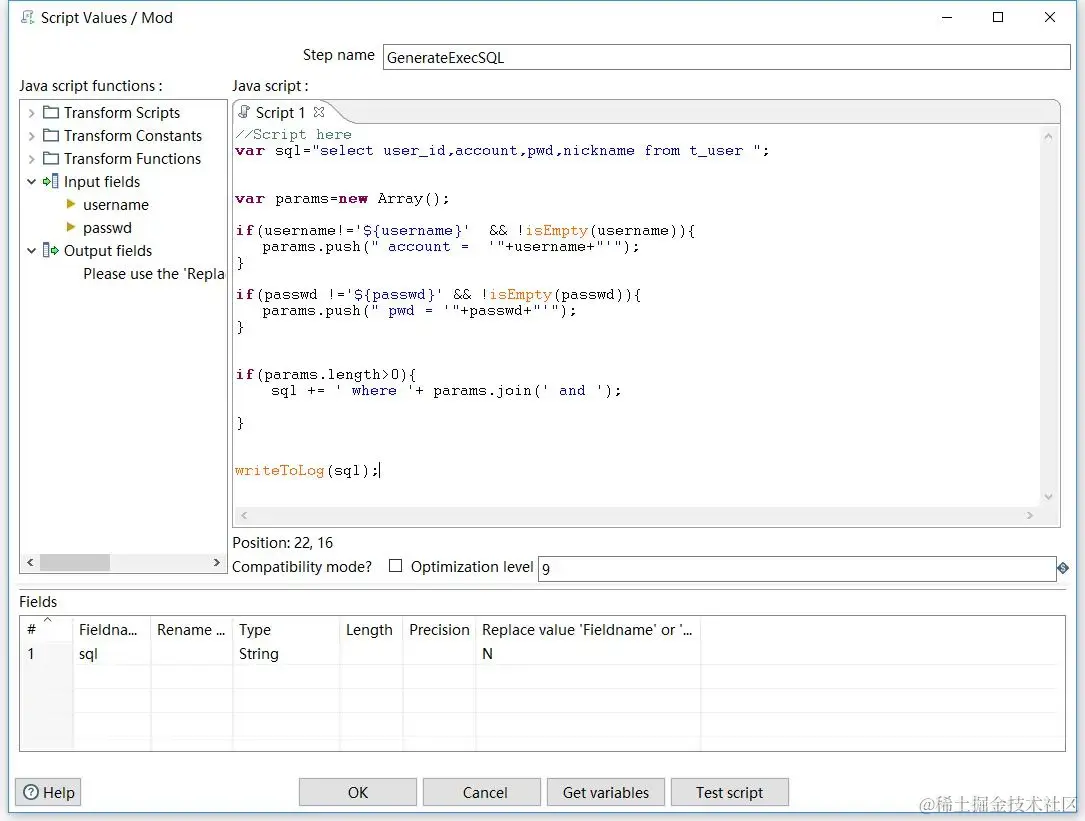Click the Script Values window title icon
Viewport: 1085px width, 821px height.
click(x=27, y=17)
